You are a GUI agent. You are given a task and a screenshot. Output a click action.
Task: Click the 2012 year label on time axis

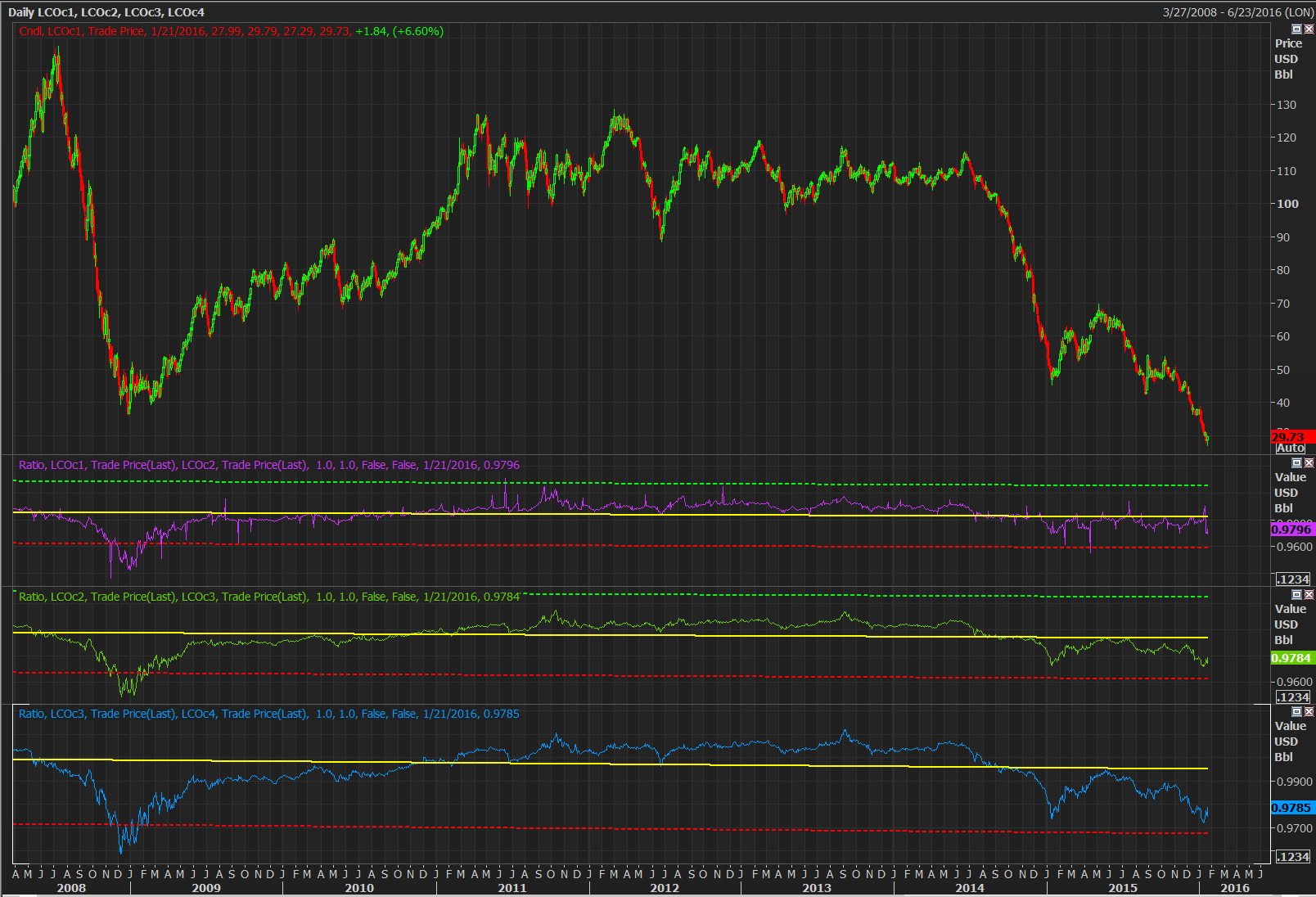click(665, 888)
